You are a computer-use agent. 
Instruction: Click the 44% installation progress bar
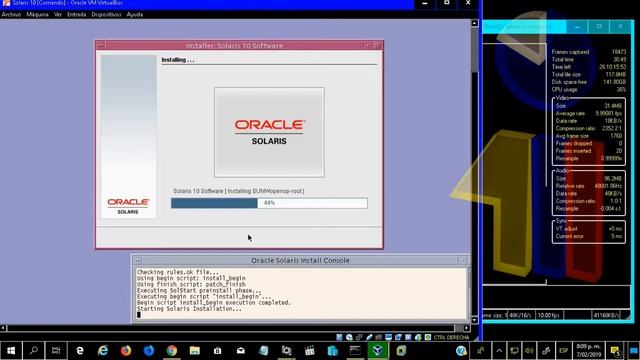(x=269, y=203)
